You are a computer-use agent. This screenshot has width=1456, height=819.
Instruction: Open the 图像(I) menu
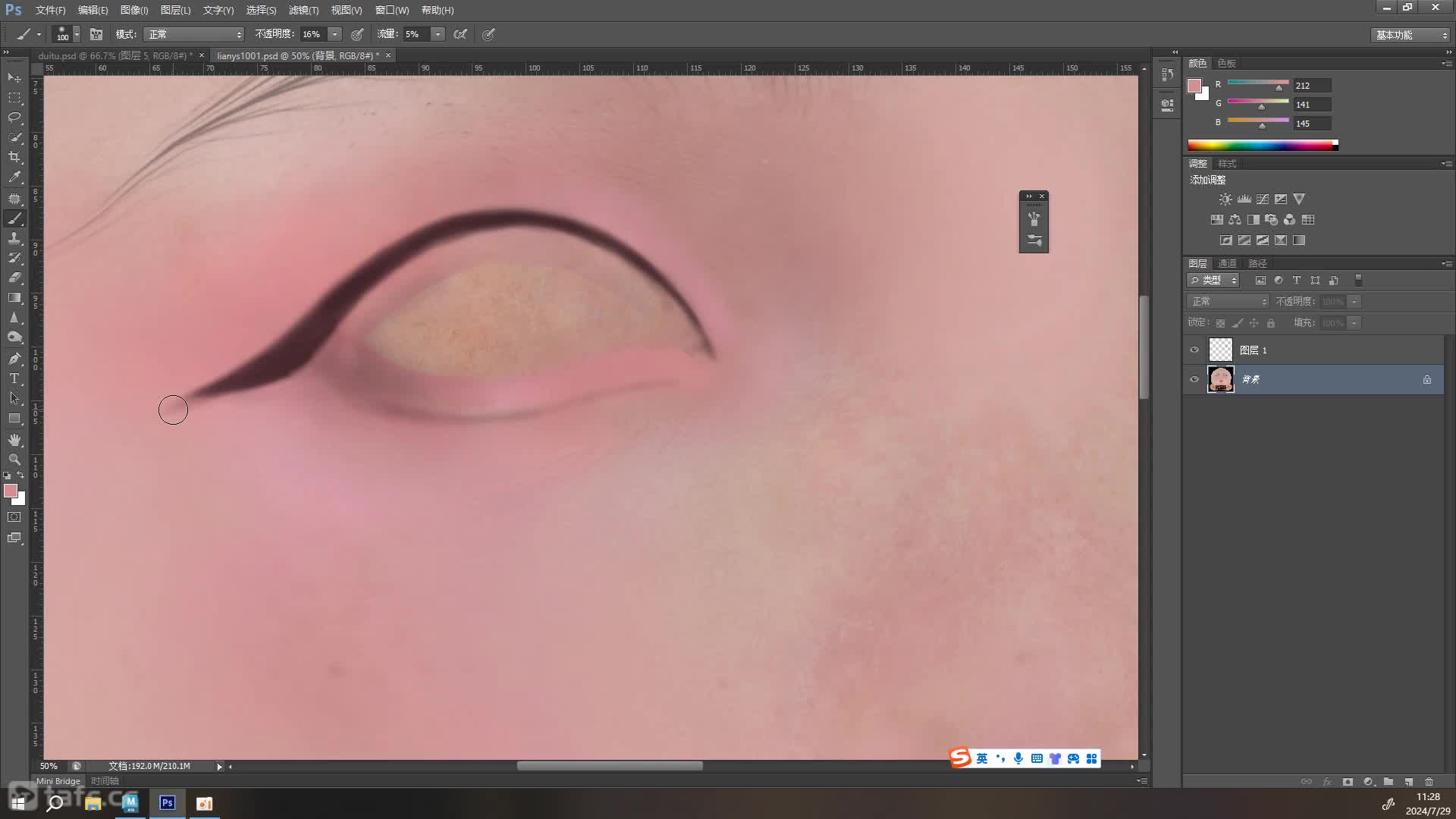(134, 10)
